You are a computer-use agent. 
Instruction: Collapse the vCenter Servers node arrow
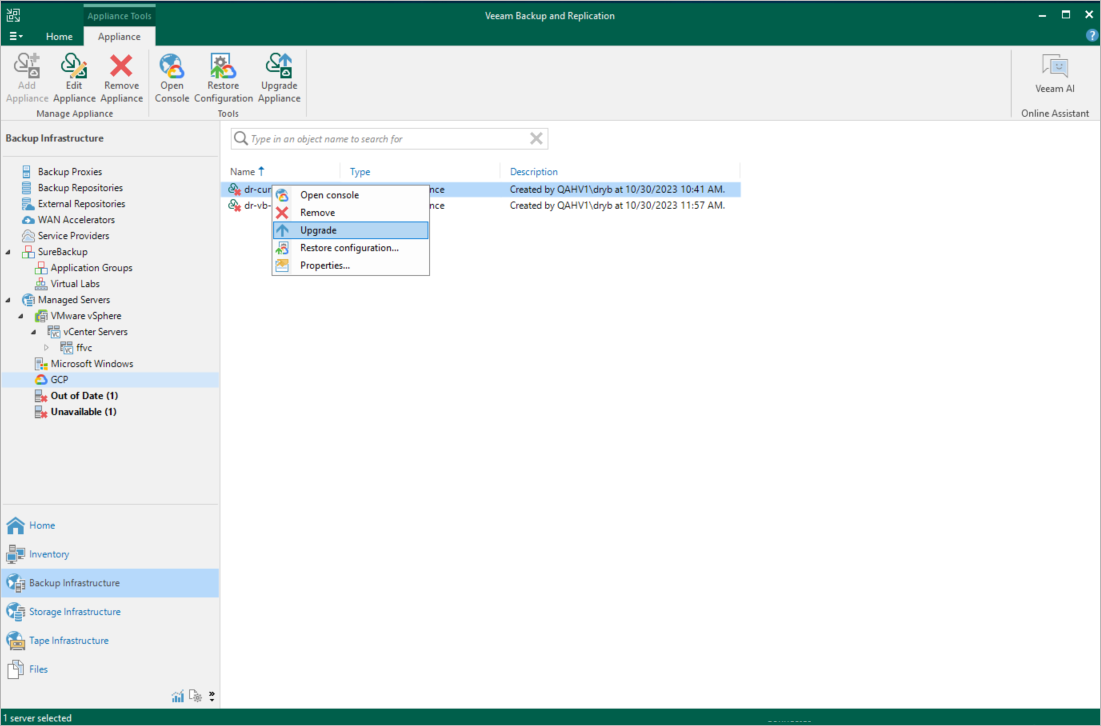(x=34, y=332)
